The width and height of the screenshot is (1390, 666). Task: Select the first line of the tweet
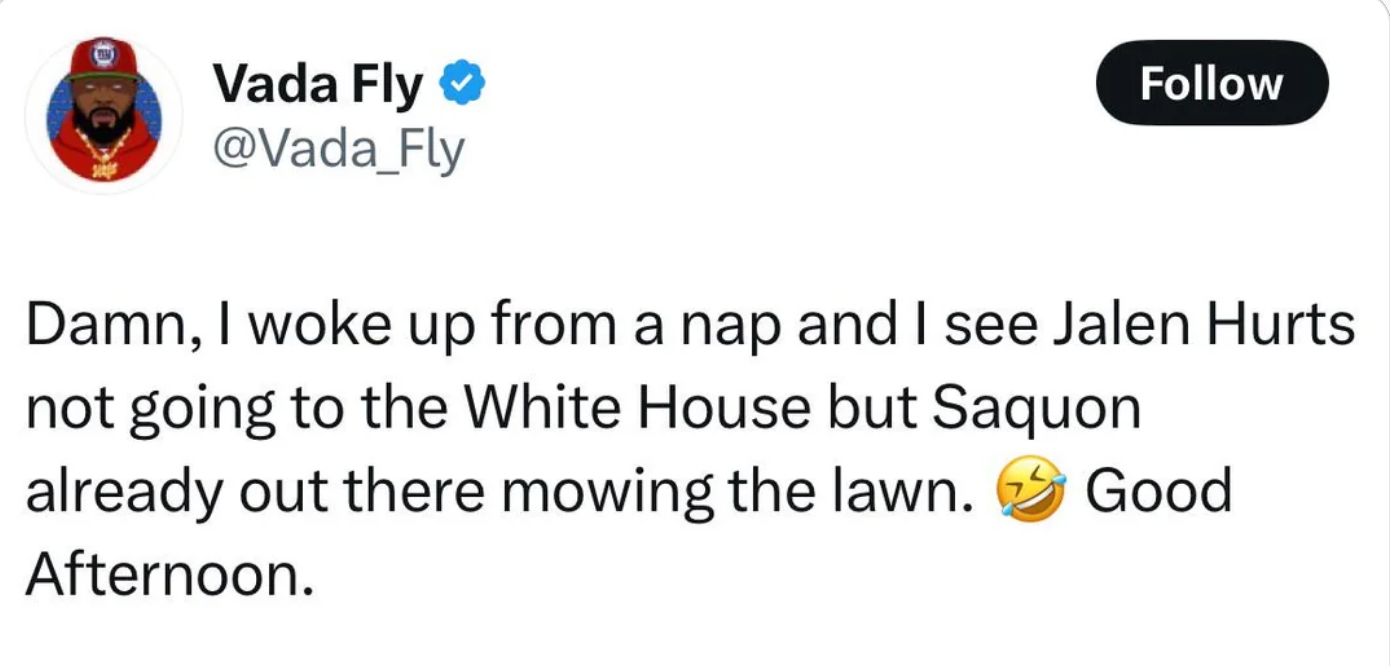click(690, 322)
